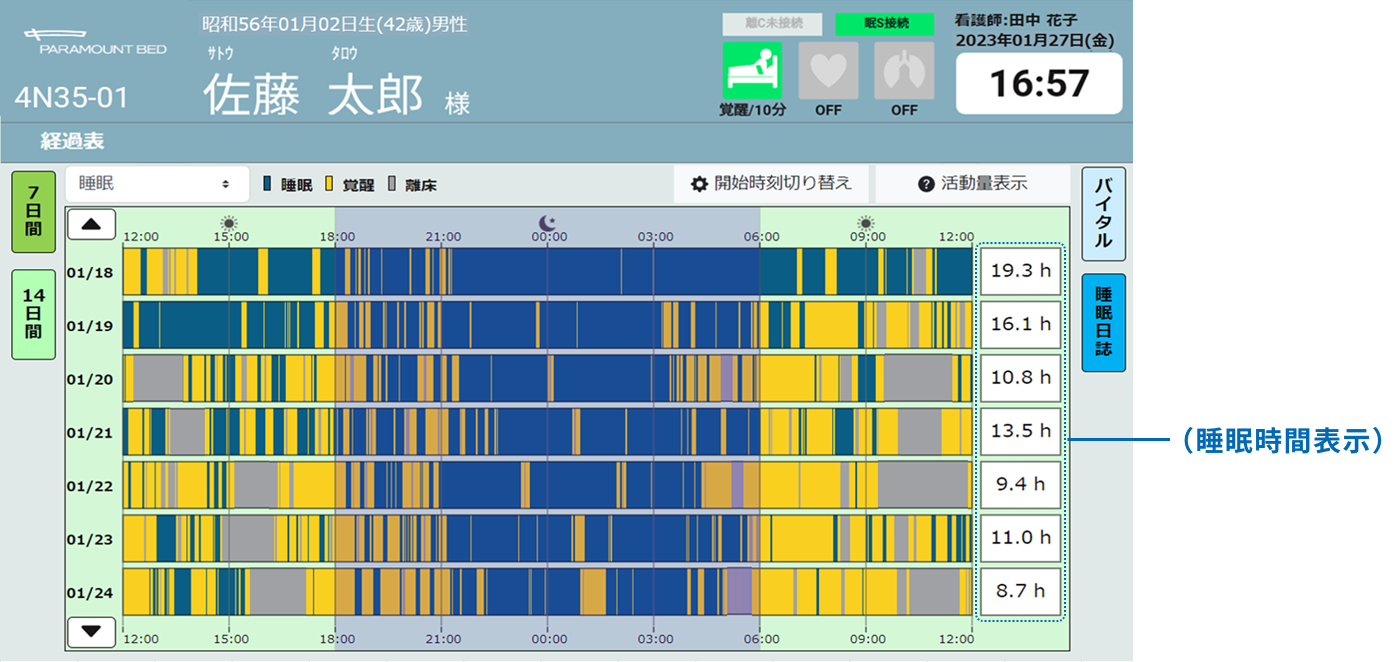1400x662 pixels.
Task: Click the Paramount Bed logo
Action: pyautogui.click(x=95, y=42)
